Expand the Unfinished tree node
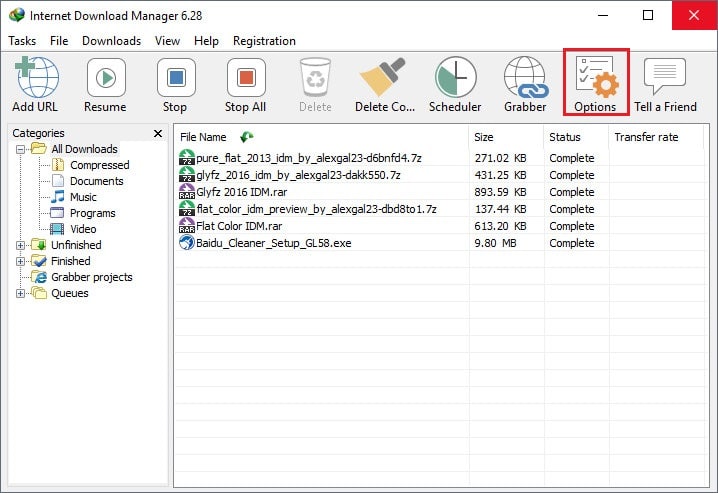 20,245
